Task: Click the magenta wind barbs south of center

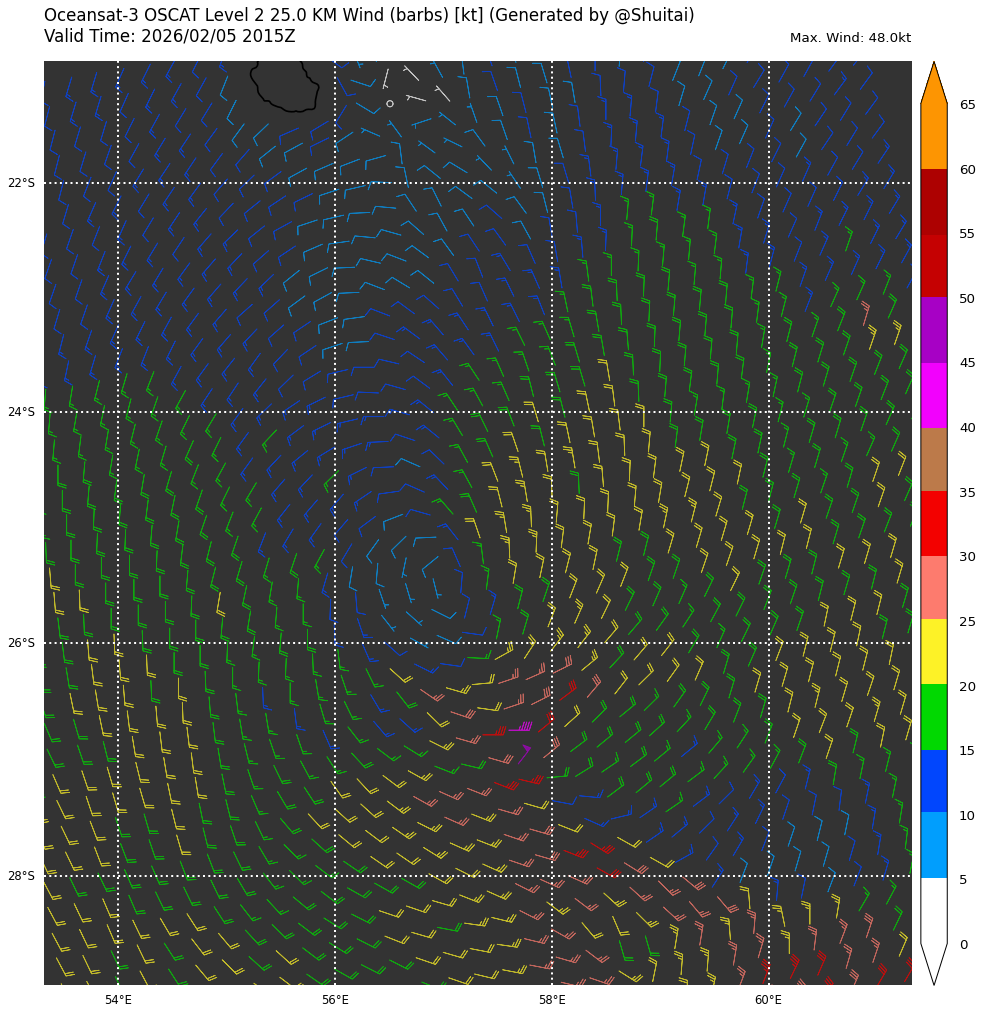Action: [x=521, y=727]
